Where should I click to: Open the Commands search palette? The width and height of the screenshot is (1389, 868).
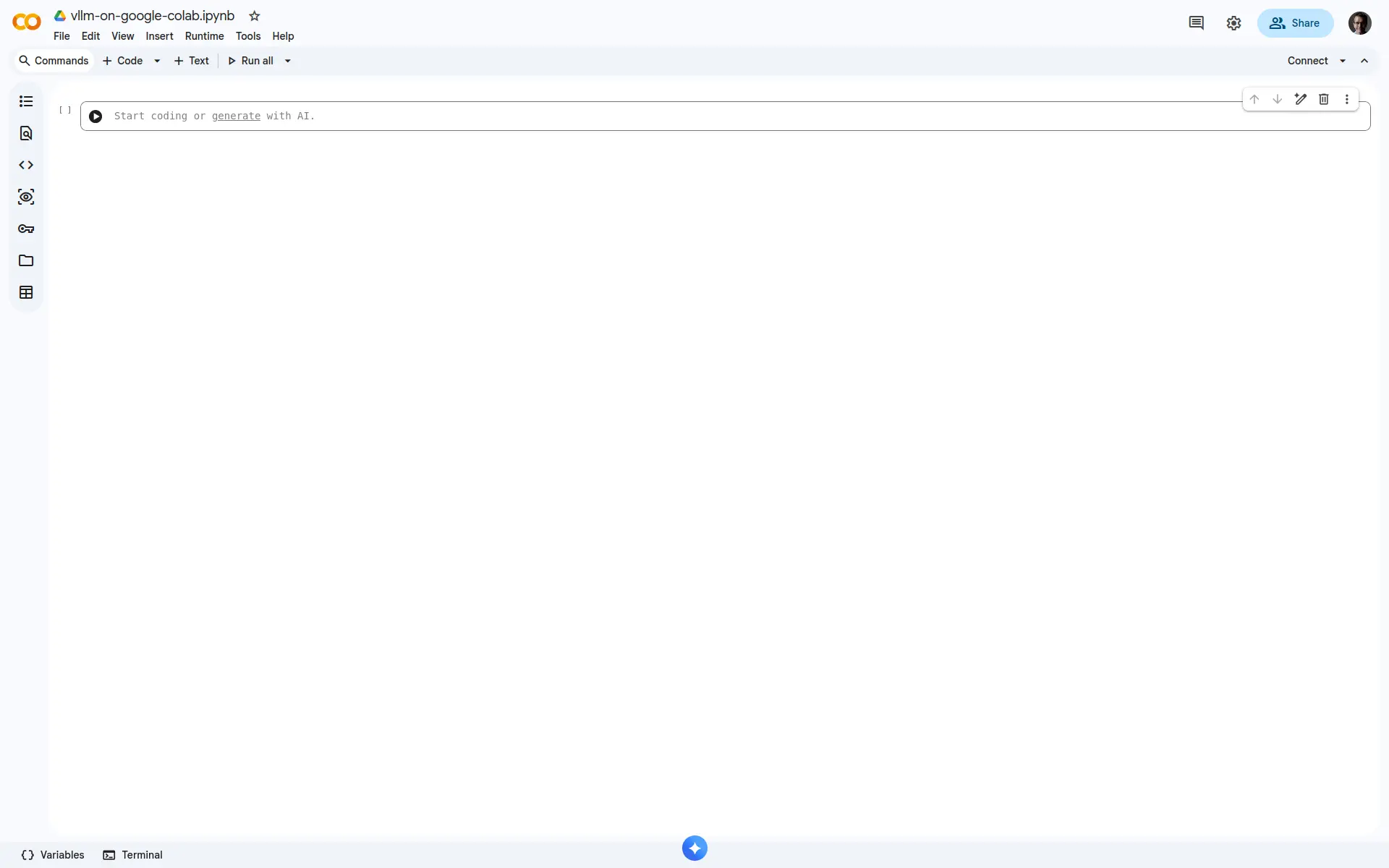pos(54,61)
